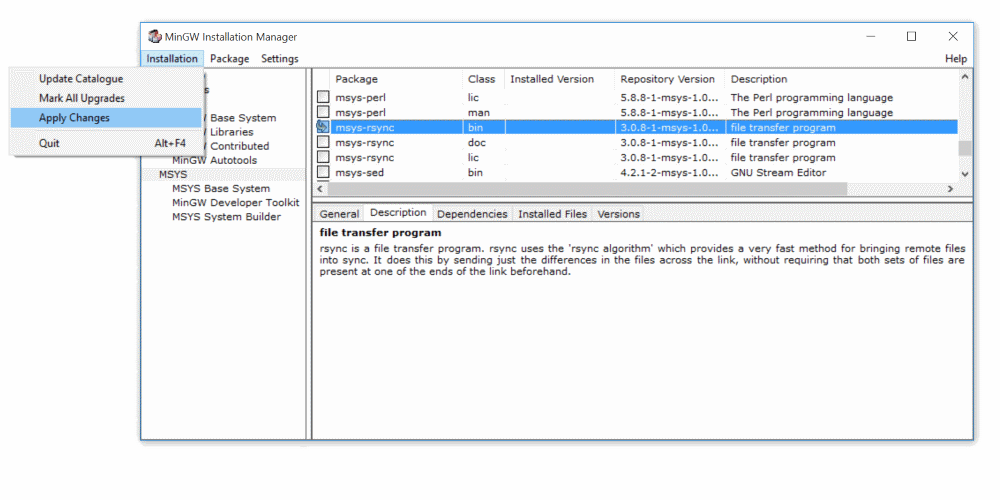Switch to the Installed Files tab
The height and width of the screenshot is (500, 1000).
(552, 214)
